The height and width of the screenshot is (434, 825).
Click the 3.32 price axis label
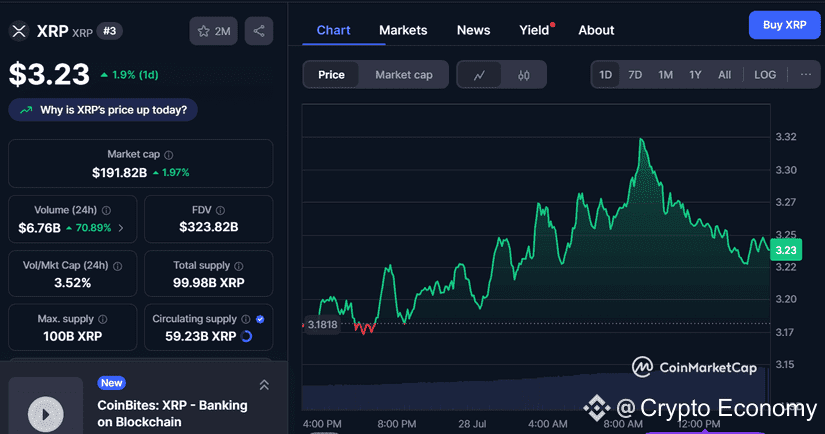[x=786, y=137]
